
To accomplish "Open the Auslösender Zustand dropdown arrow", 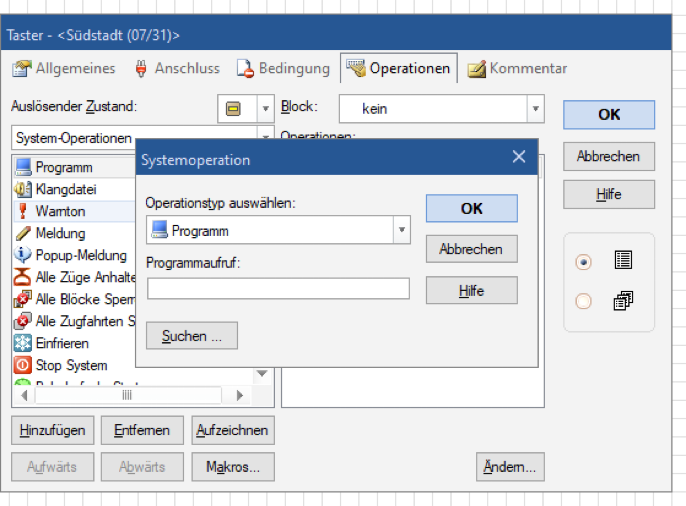I will [x=265, y=108].
